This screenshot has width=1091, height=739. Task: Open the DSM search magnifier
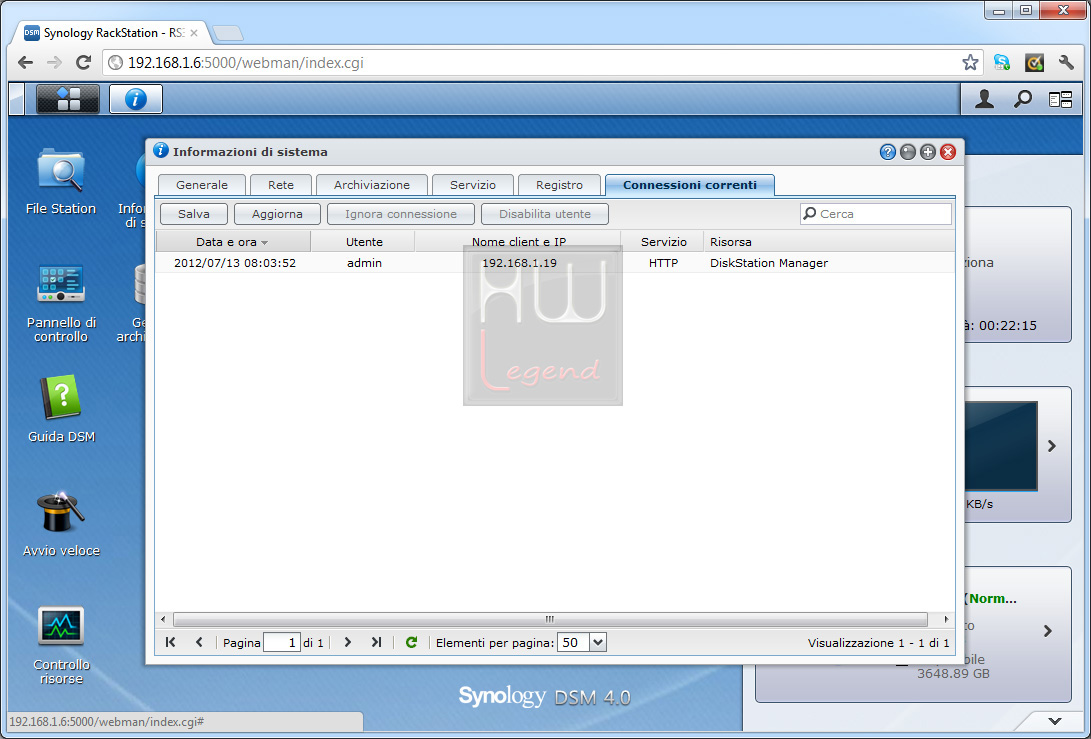pyautogui.click(x=1022, y=99)
